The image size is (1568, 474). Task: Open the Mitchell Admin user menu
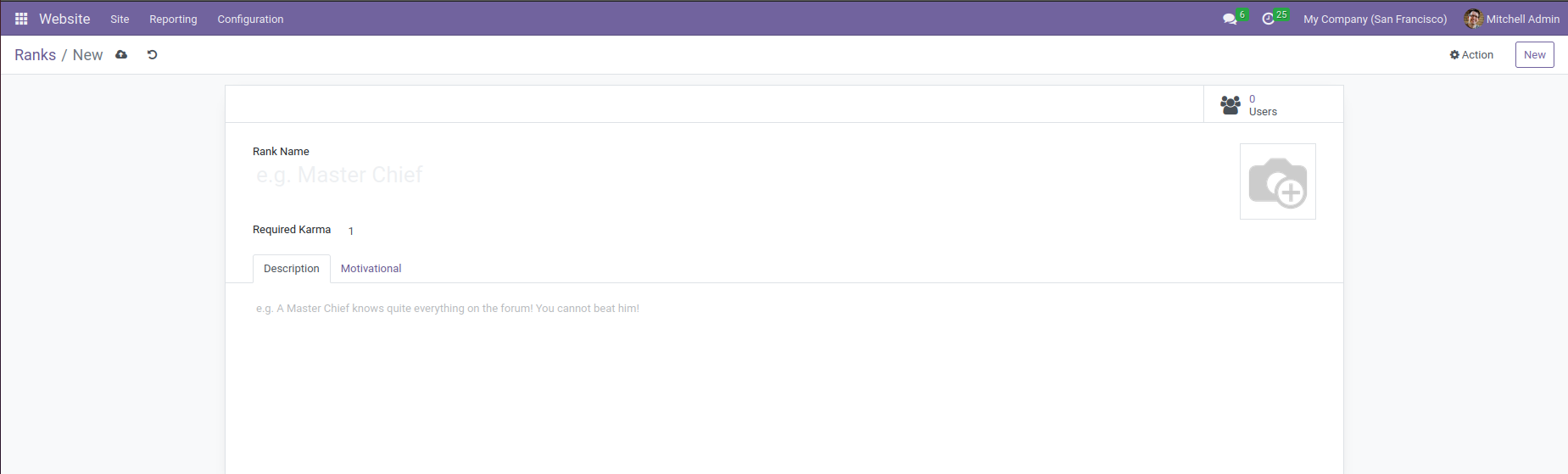click(1512, 19)
